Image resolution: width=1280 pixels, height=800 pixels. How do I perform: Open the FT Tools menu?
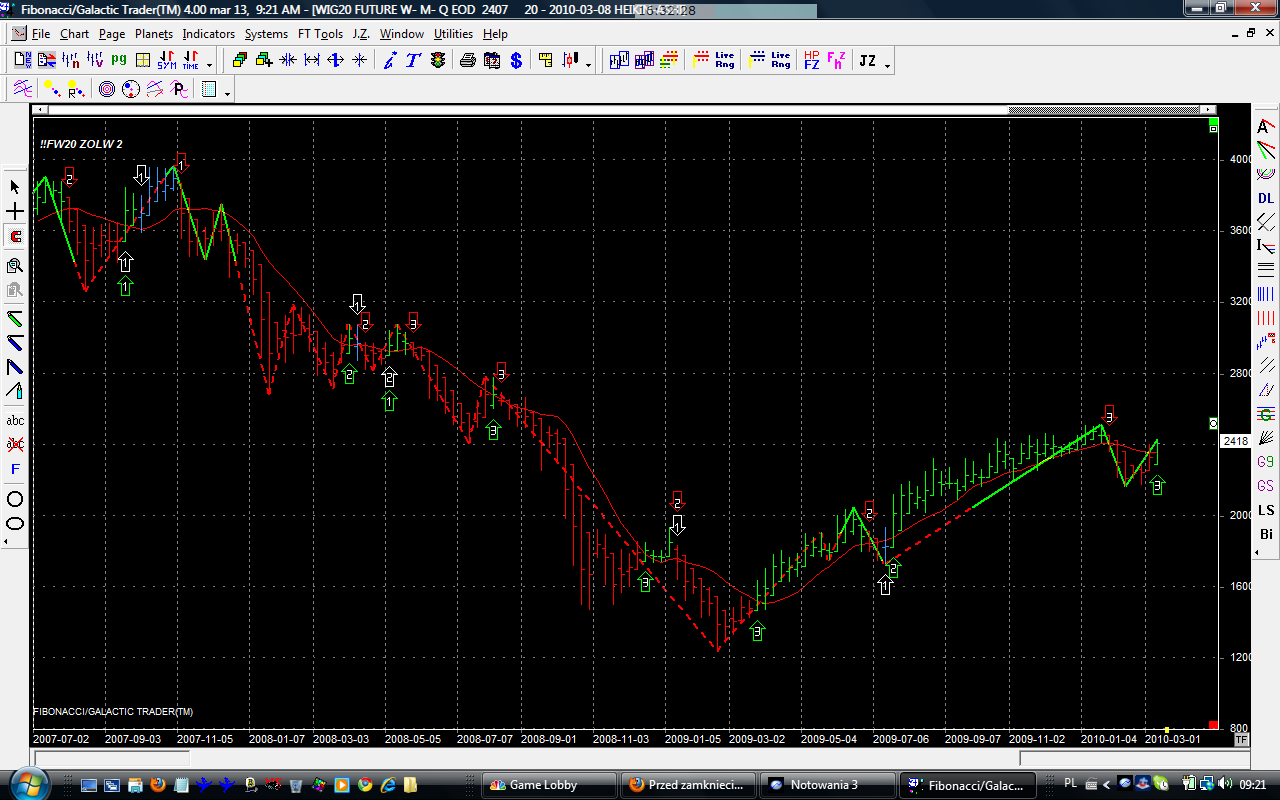click(320, 34)
